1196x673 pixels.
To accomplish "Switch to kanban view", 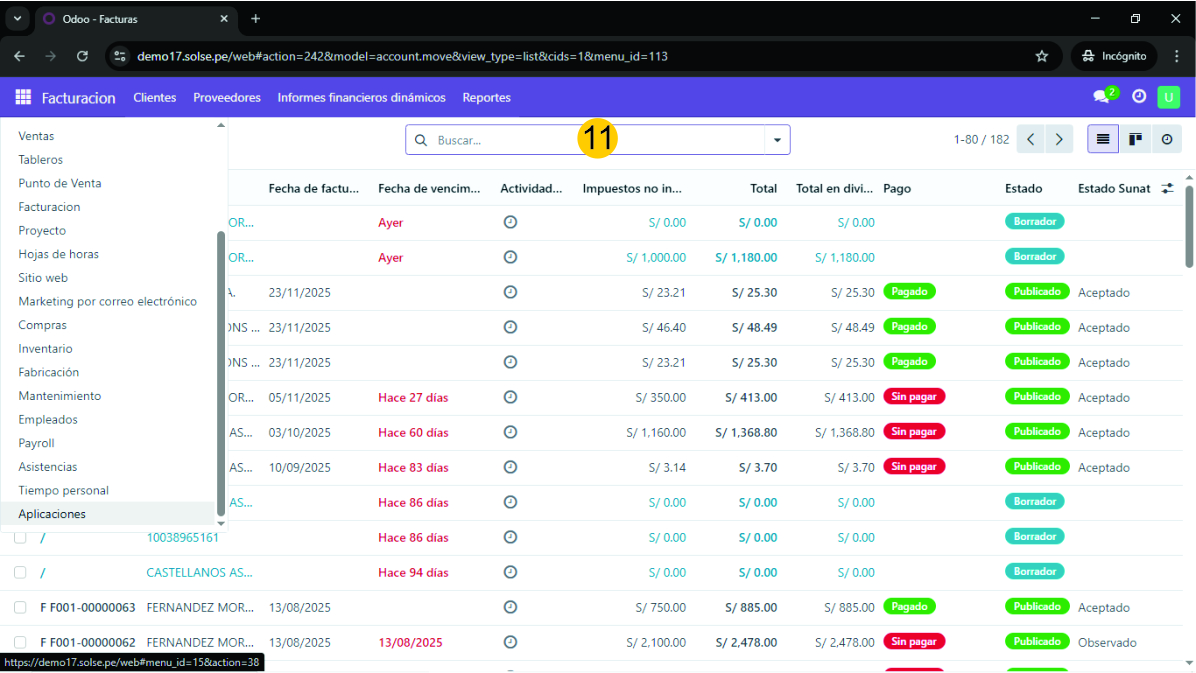I will [x=1135, y=140].
